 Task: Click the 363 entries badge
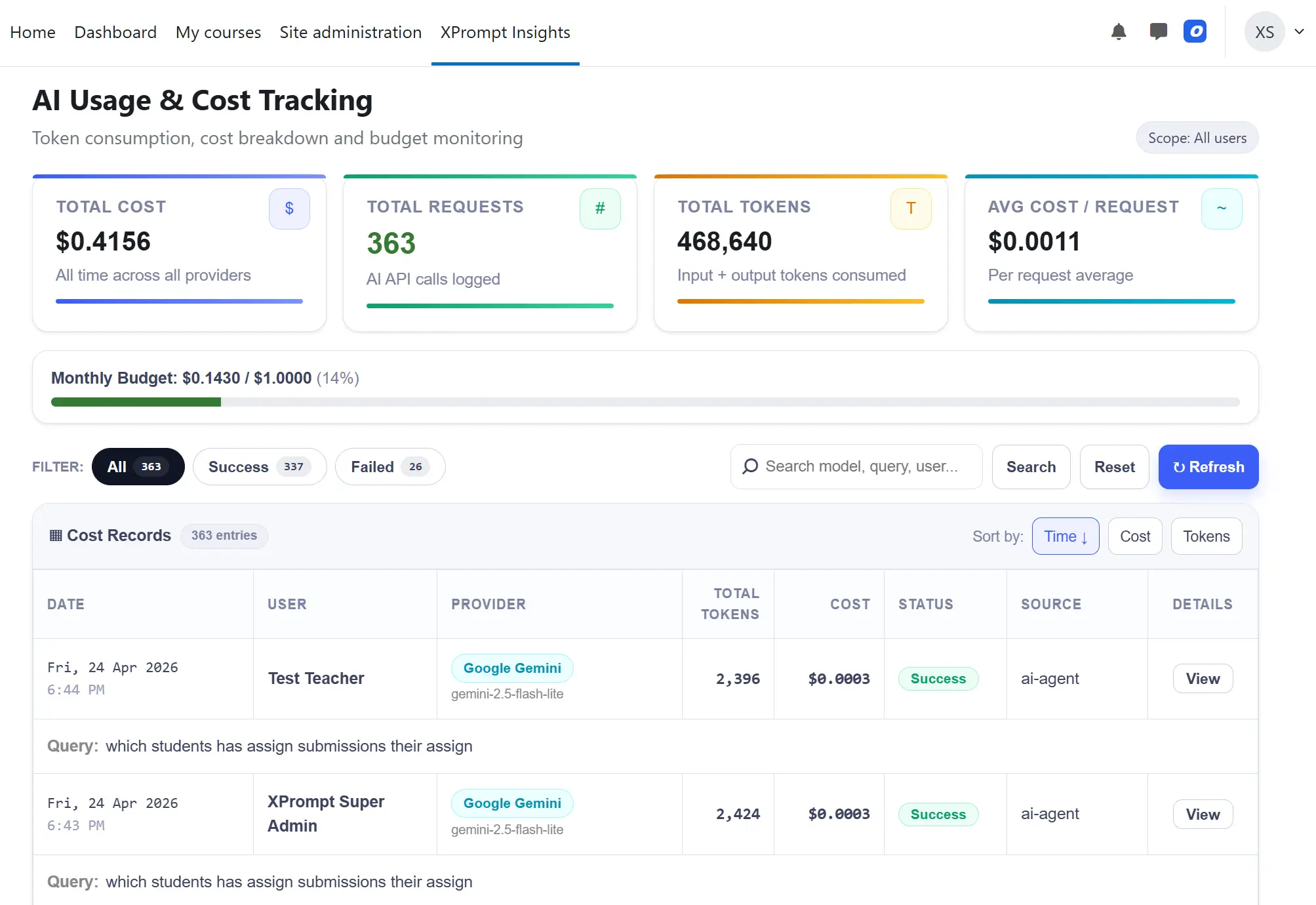pos(224,535)
